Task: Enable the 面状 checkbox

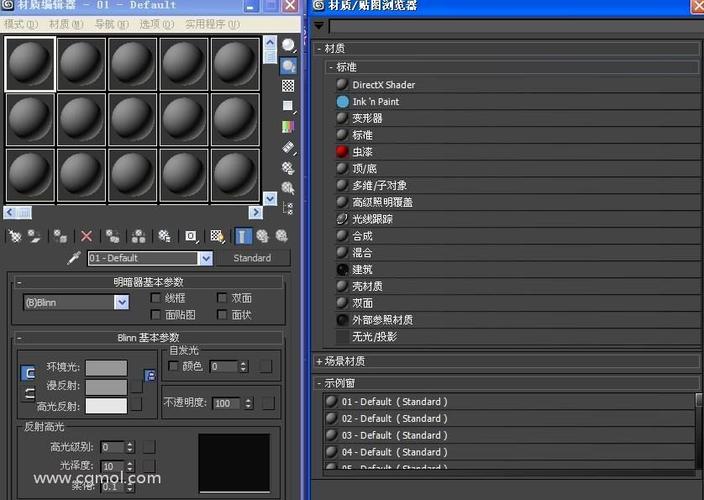Action: click(x=222, y=315)
